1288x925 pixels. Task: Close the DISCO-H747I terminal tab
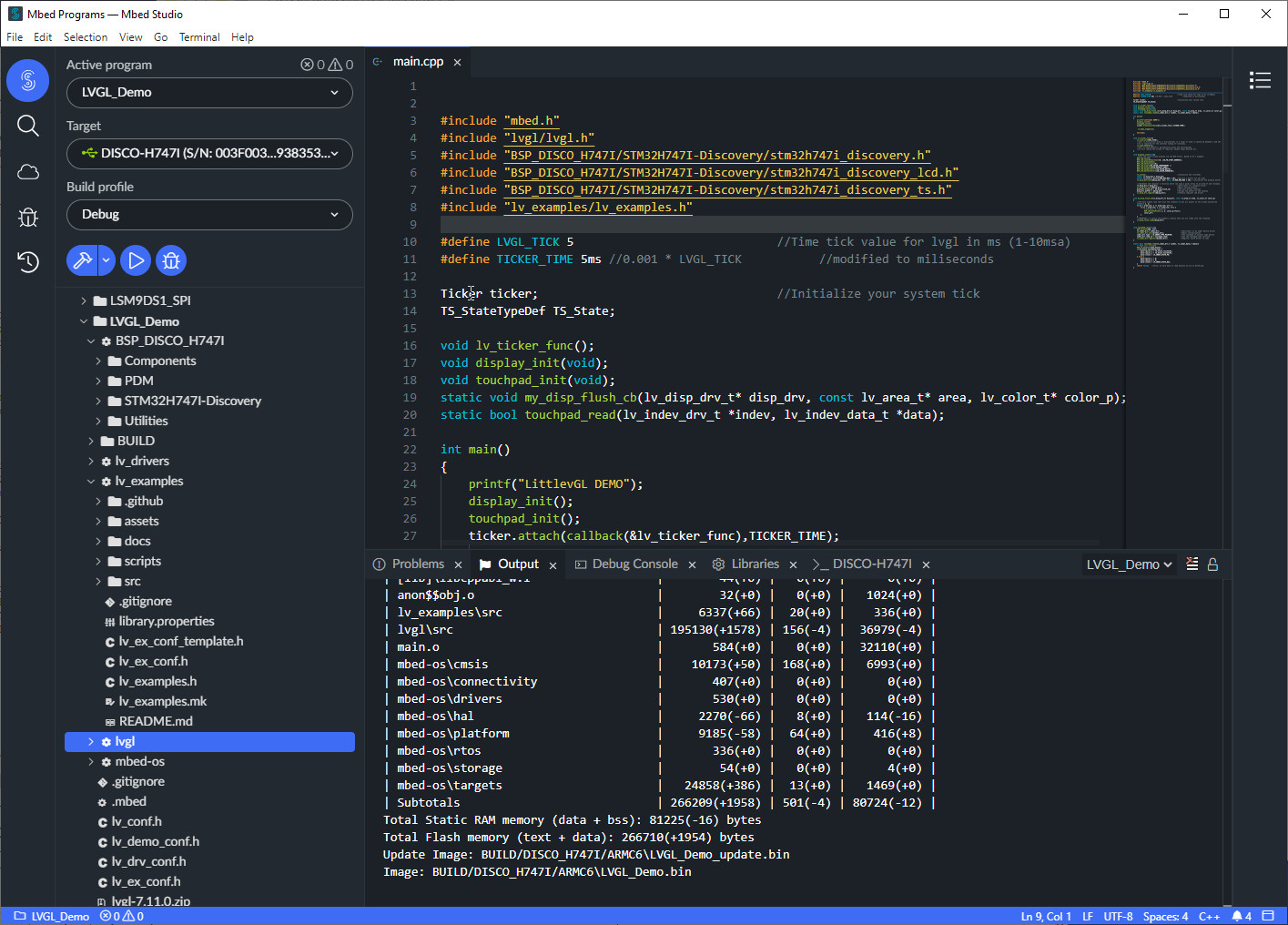pyautogui.click(x=926, y=564)
